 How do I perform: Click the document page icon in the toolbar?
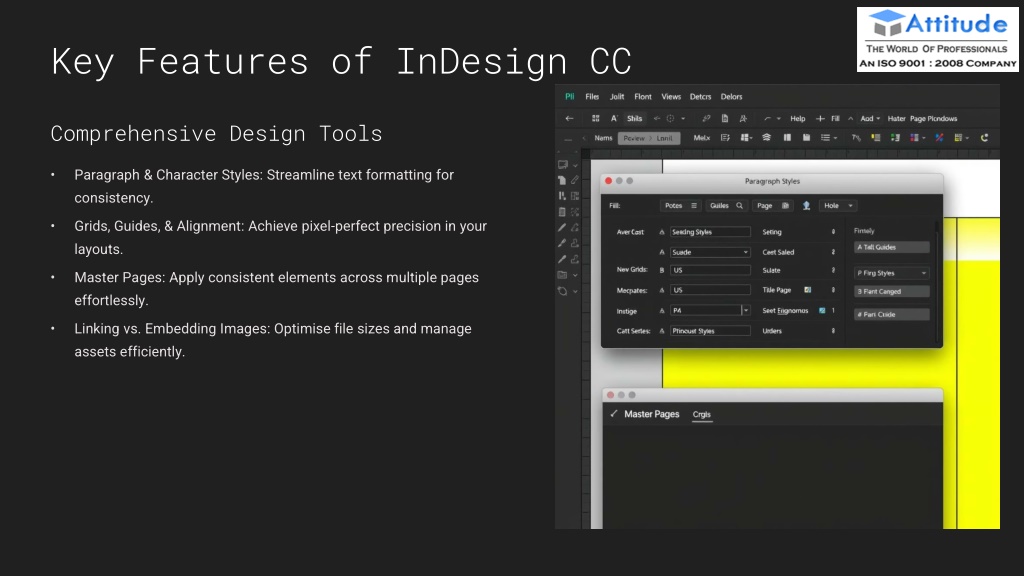click(x=725, y=119)
